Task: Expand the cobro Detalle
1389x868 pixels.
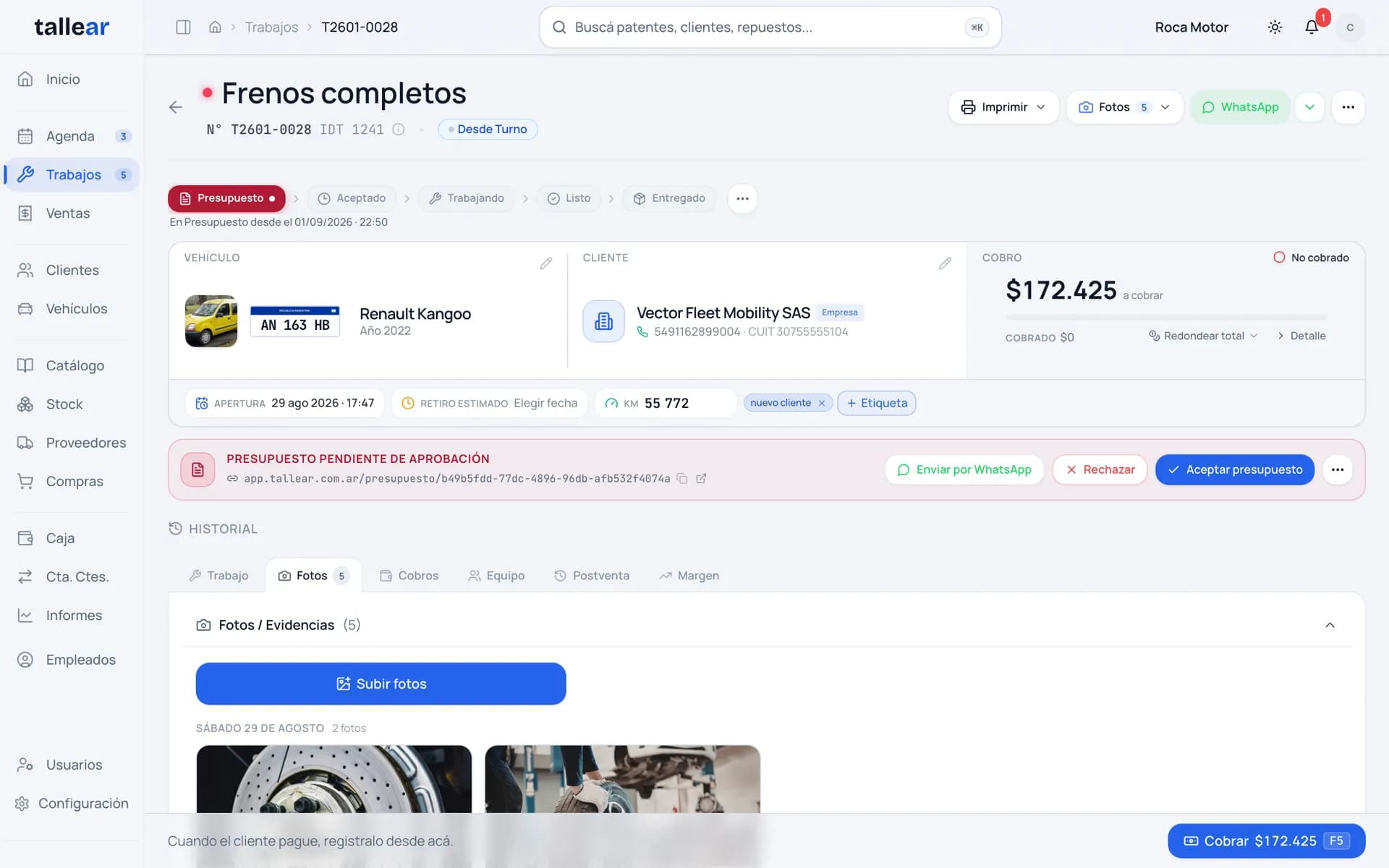Action: tap(1301, 336)
